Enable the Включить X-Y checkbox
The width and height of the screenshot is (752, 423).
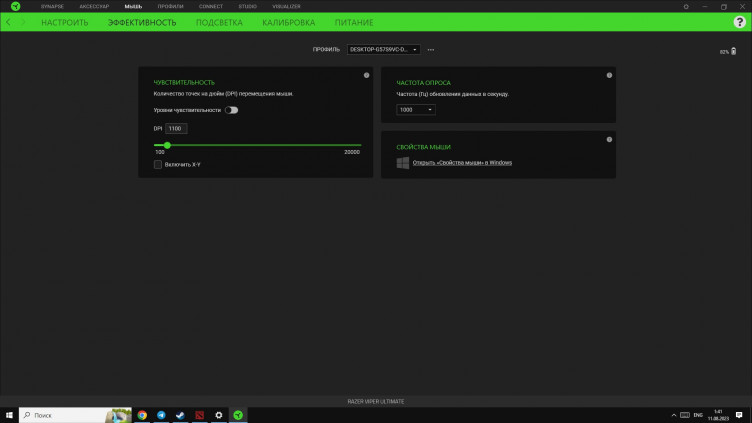tap(158, 164)
